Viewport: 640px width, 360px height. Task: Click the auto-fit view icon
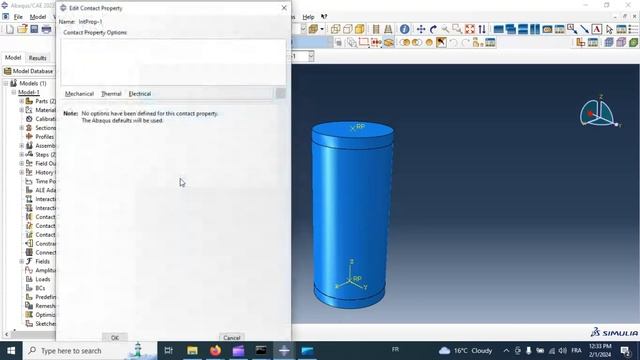[x=470, y=29]
